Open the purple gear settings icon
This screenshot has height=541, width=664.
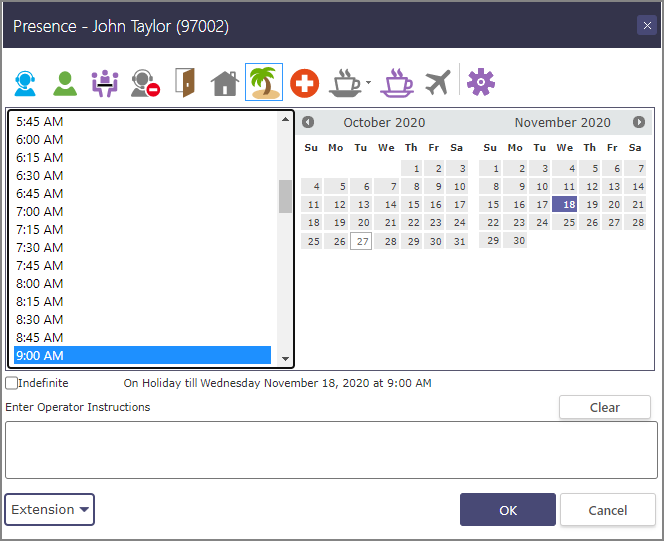(x=481, y=82)
